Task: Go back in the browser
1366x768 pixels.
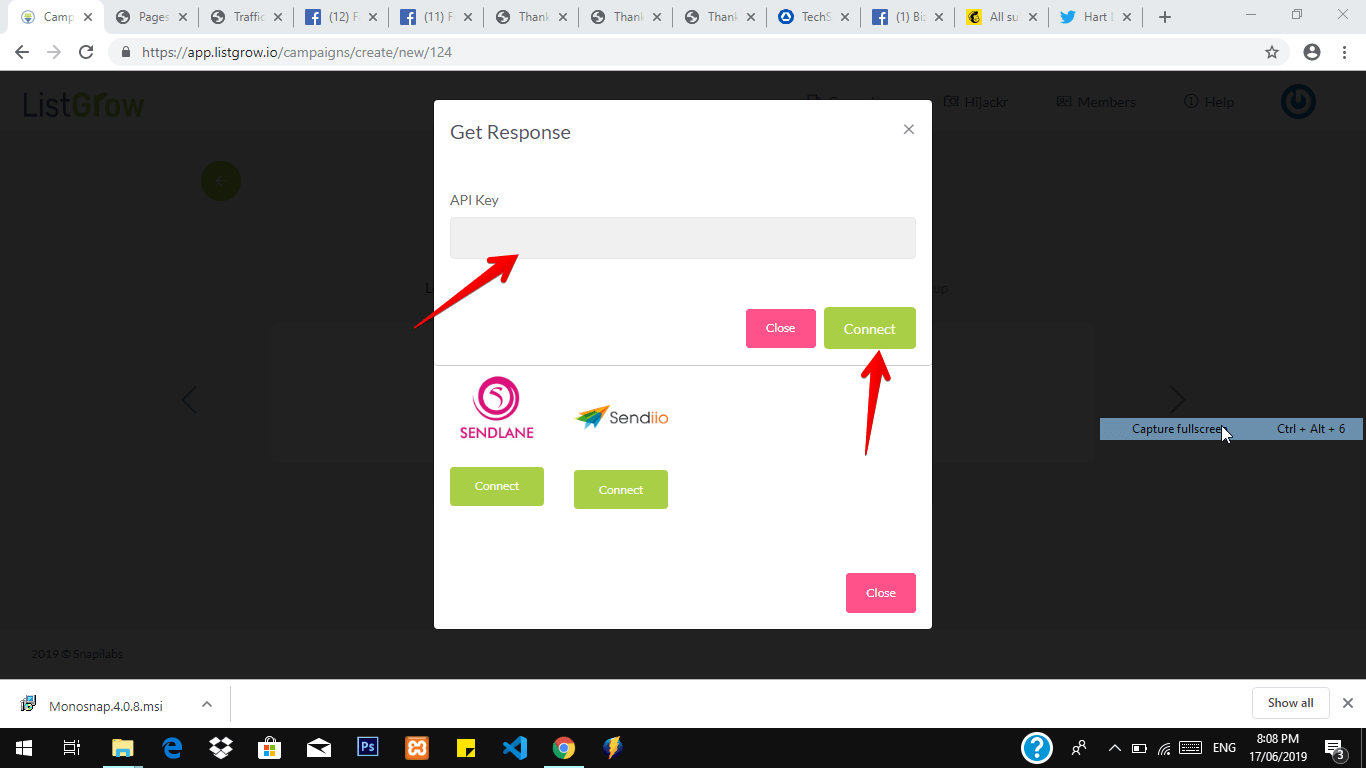Action: click(22, 52)
